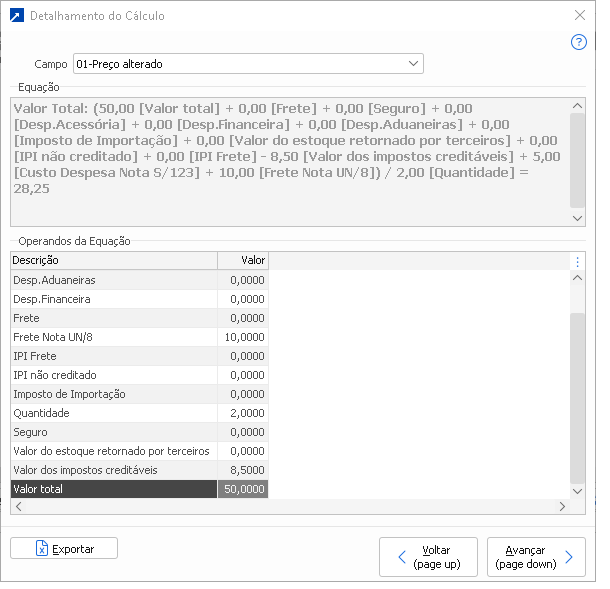Select the Seguro row
The image size is (610, 589).
139,432
